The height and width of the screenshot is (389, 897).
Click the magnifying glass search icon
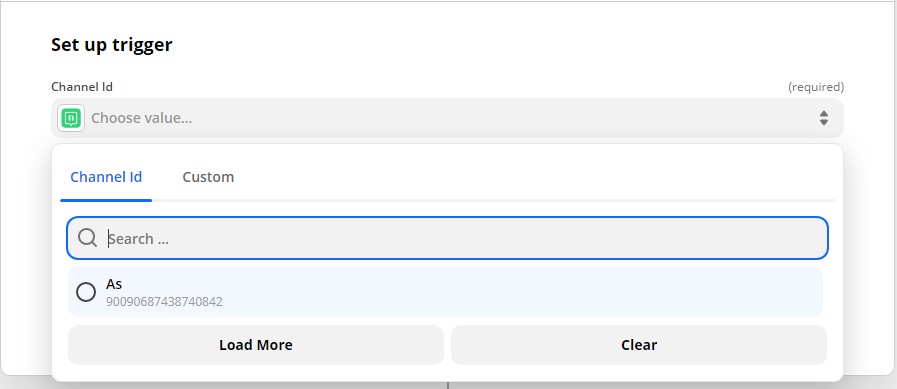88,237
